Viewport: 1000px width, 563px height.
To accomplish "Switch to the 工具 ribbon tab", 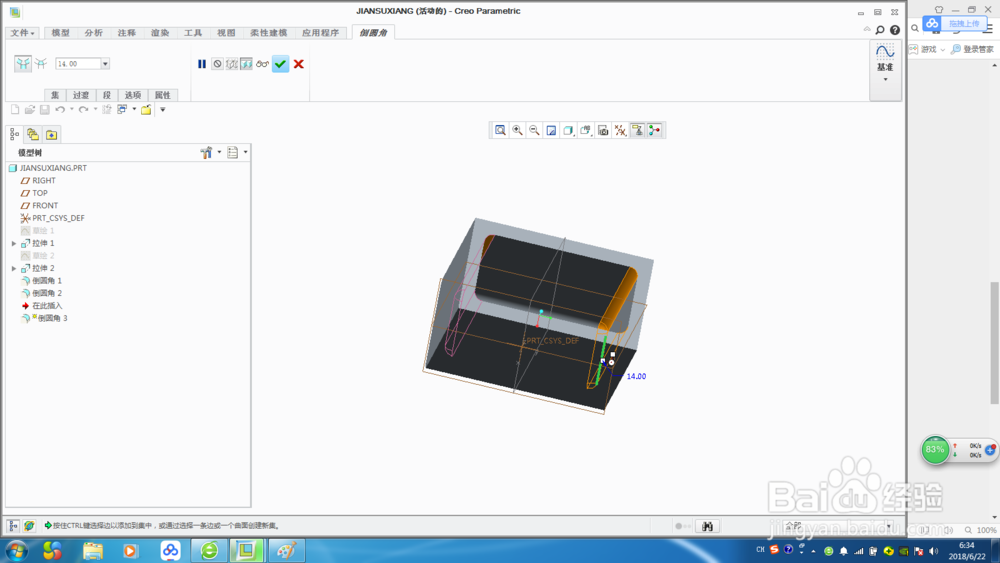I will (x=193, y=33).
